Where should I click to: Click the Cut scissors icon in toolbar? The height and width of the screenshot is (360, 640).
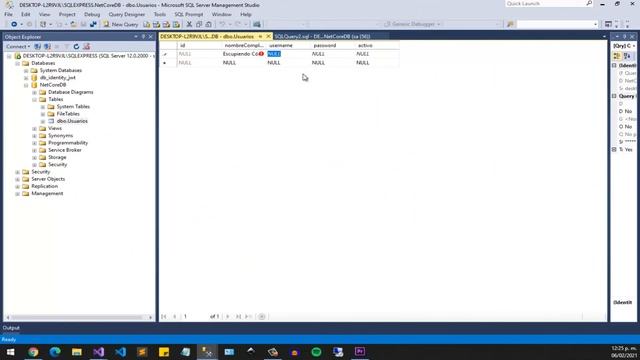pyautogui.click(x=189, y=24)
